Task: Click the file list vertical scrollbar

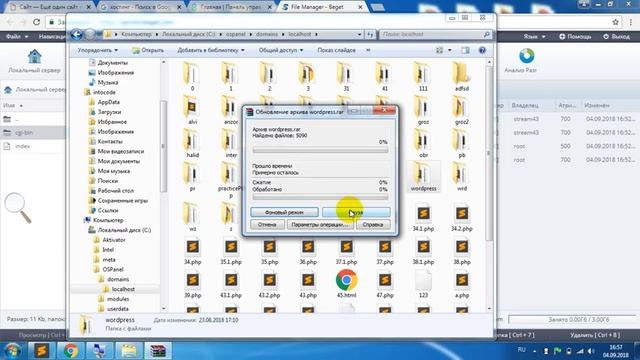Action: [x=489, y=153]
